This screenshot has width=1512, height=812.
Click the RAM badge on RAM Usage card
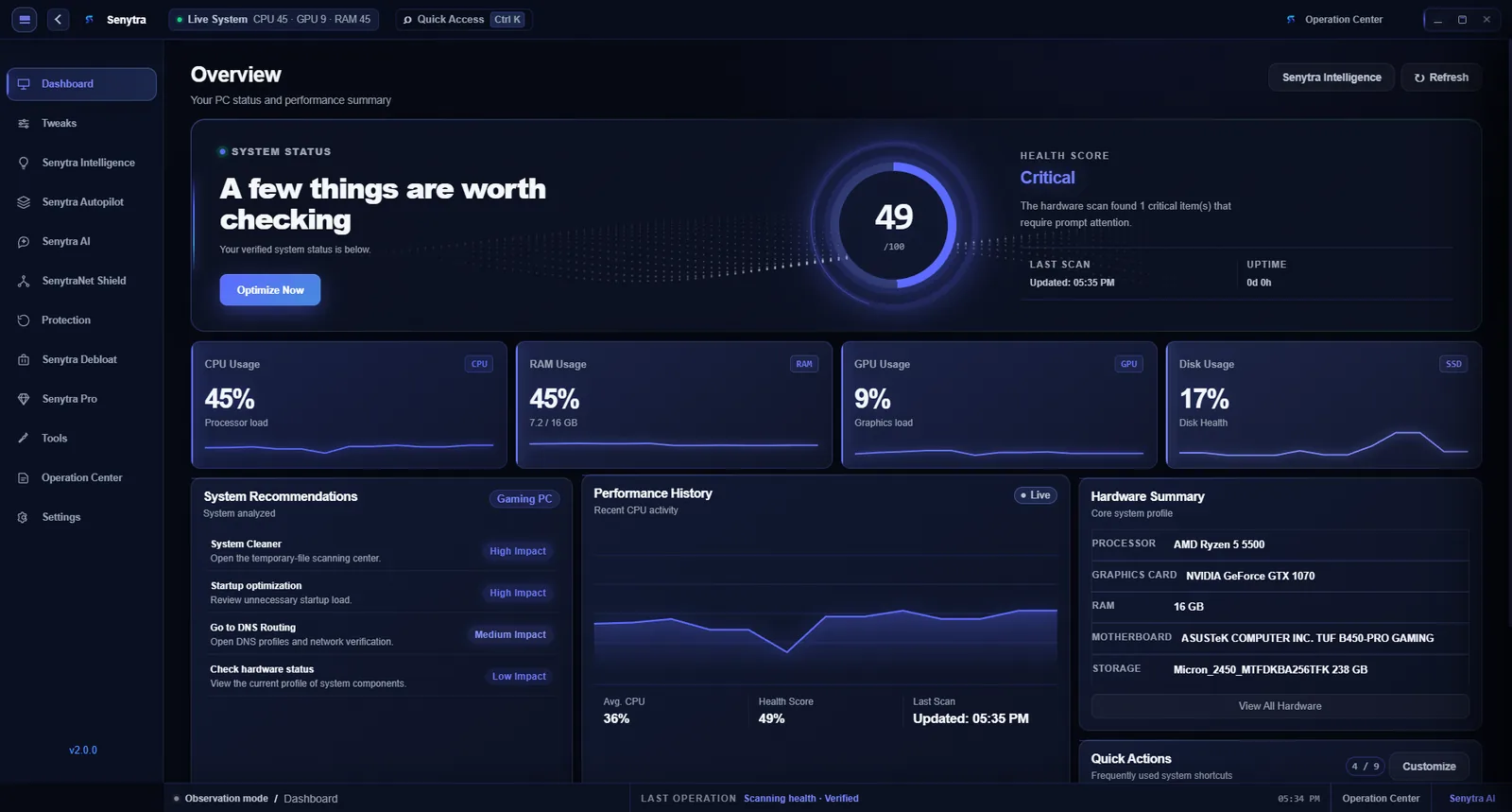coord(804,364)
